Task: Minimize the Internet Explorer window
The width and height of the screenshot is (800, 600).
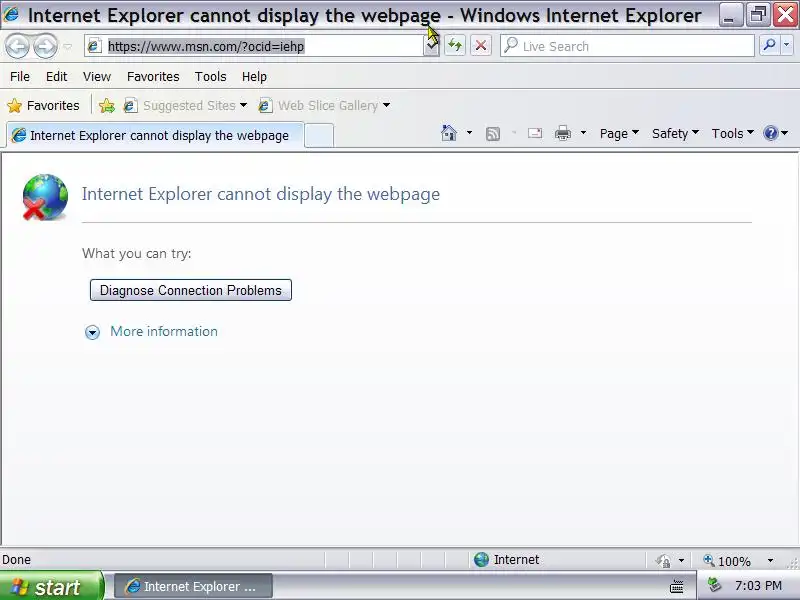Action: point(730,15)
